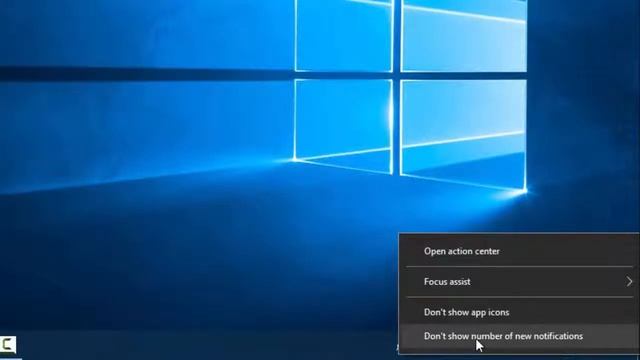Expand Focus assist submenu arrow

coord(629,282)
